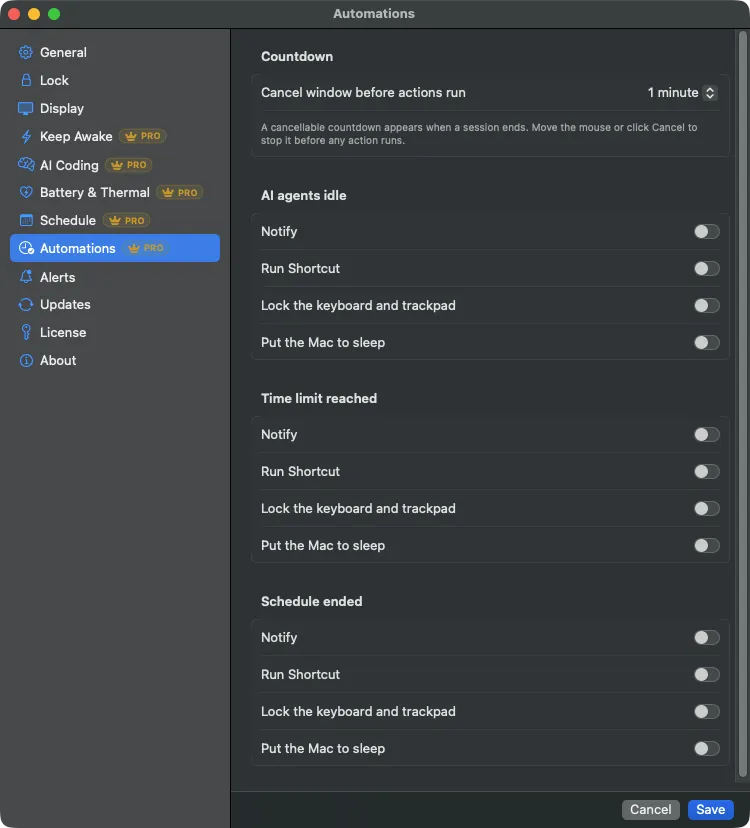Turn on Put the Mac to sleep under Schedule ended
Screen dimensions: 750x828
tap(707, 748)
